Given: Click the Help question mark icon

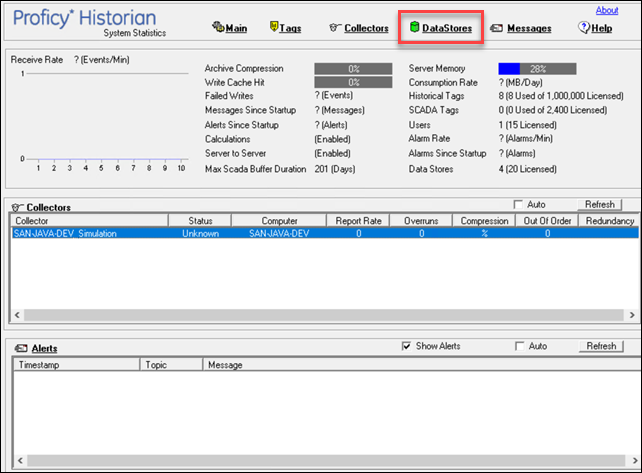Looking at the screenshot, I should tap(583, 27).
